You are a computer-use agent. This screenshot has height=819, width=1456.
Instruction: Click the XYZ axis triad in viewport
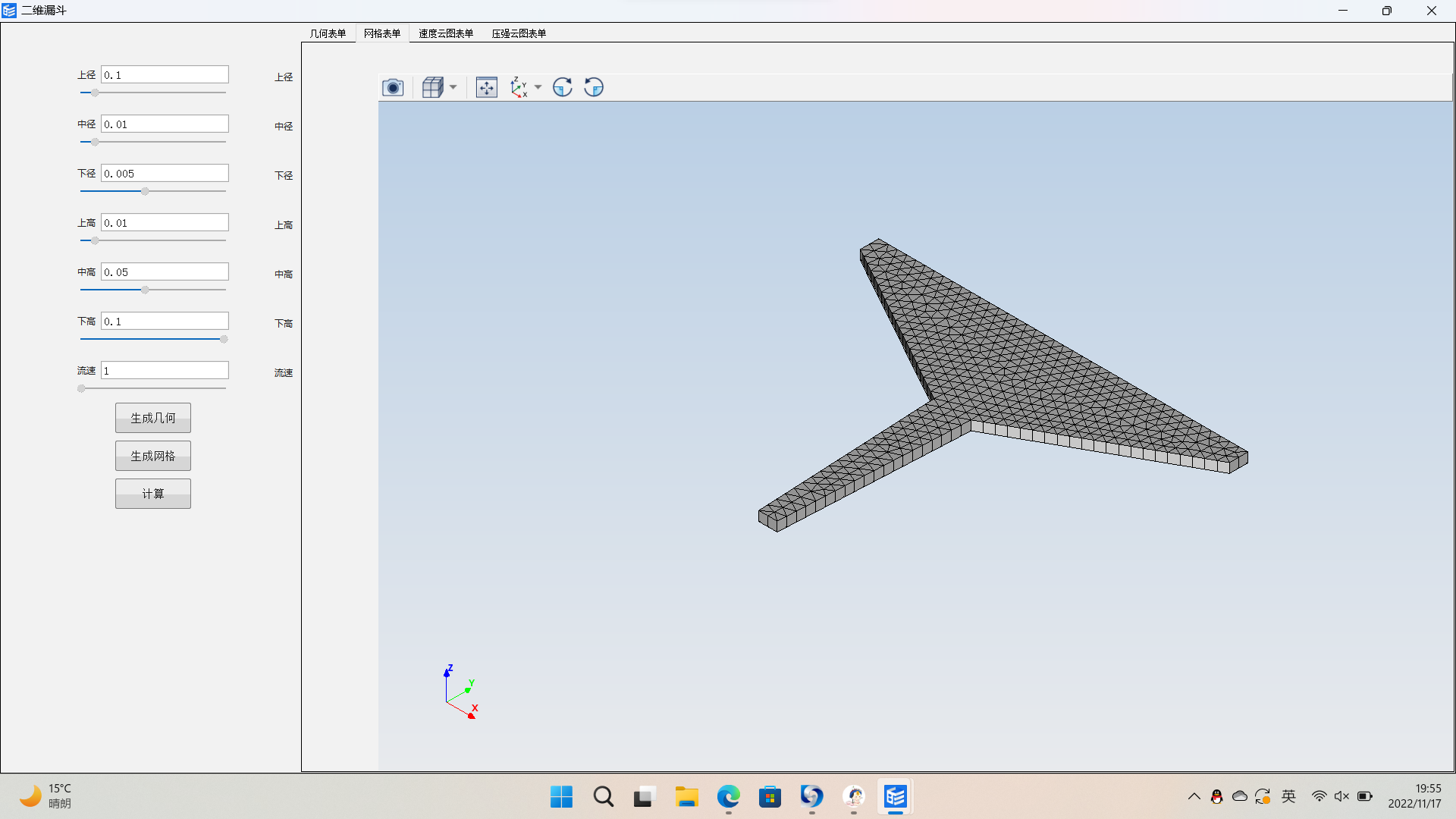(x=460, y=692)
